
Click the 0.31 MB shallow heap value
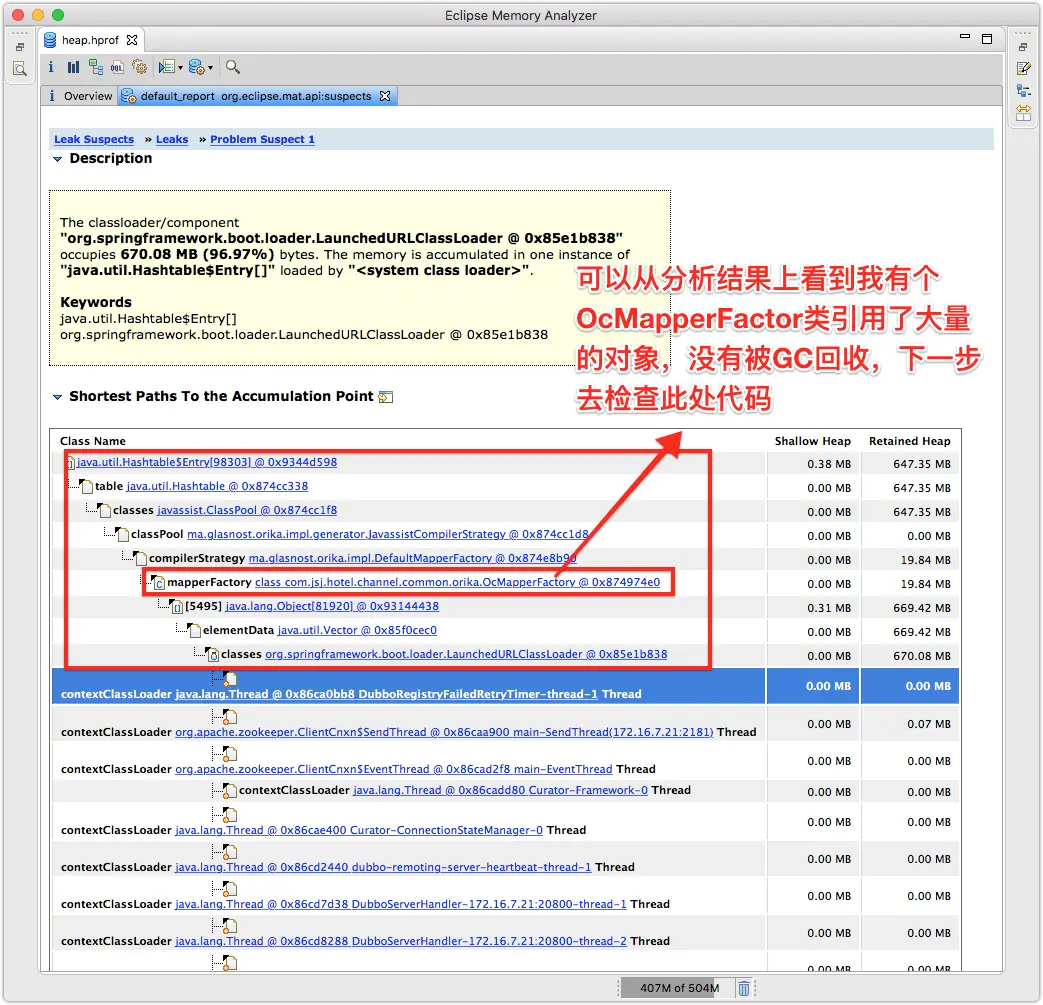829,608
